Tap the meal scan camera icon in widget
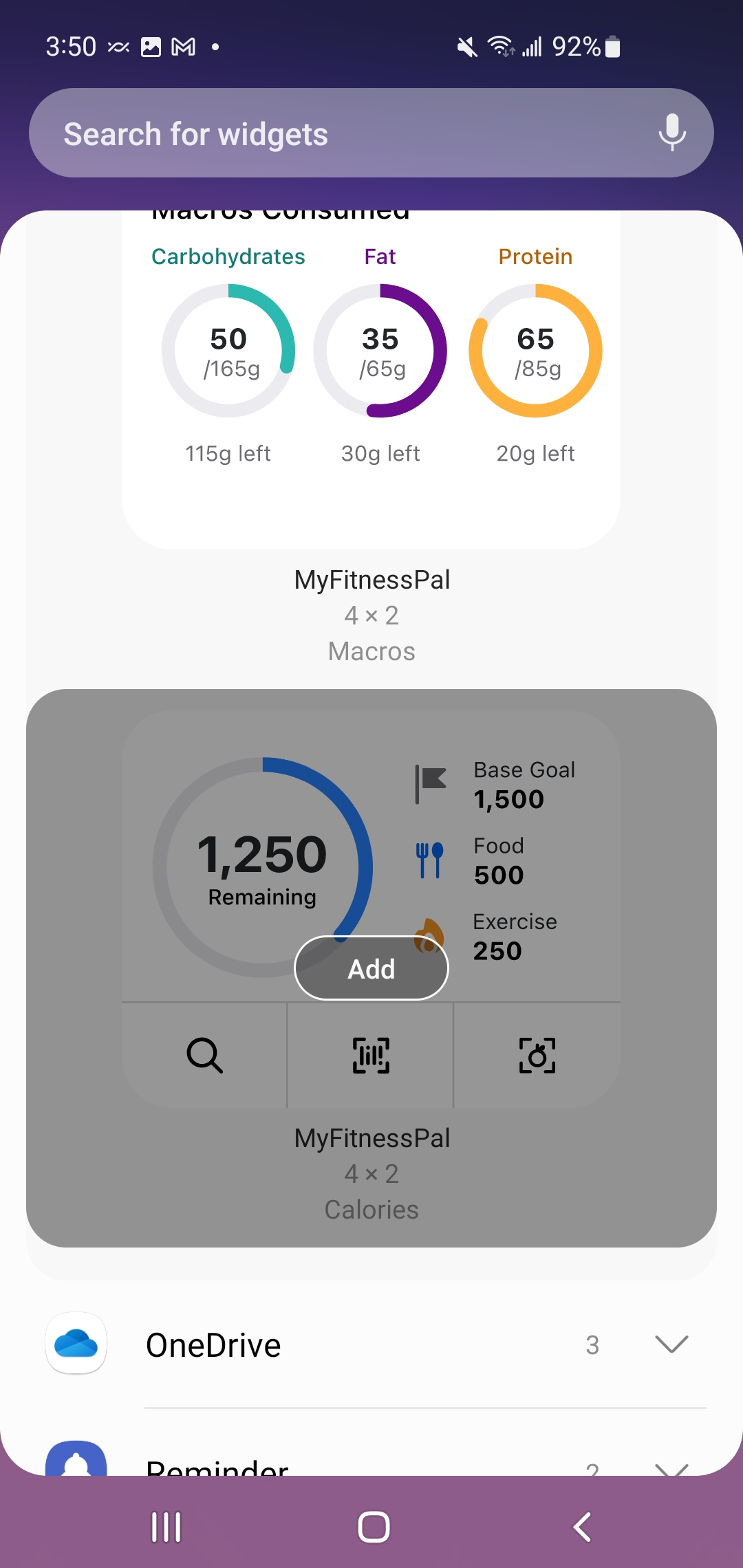The width and height of the screenshot is (743, 1568). point(537,1056)
